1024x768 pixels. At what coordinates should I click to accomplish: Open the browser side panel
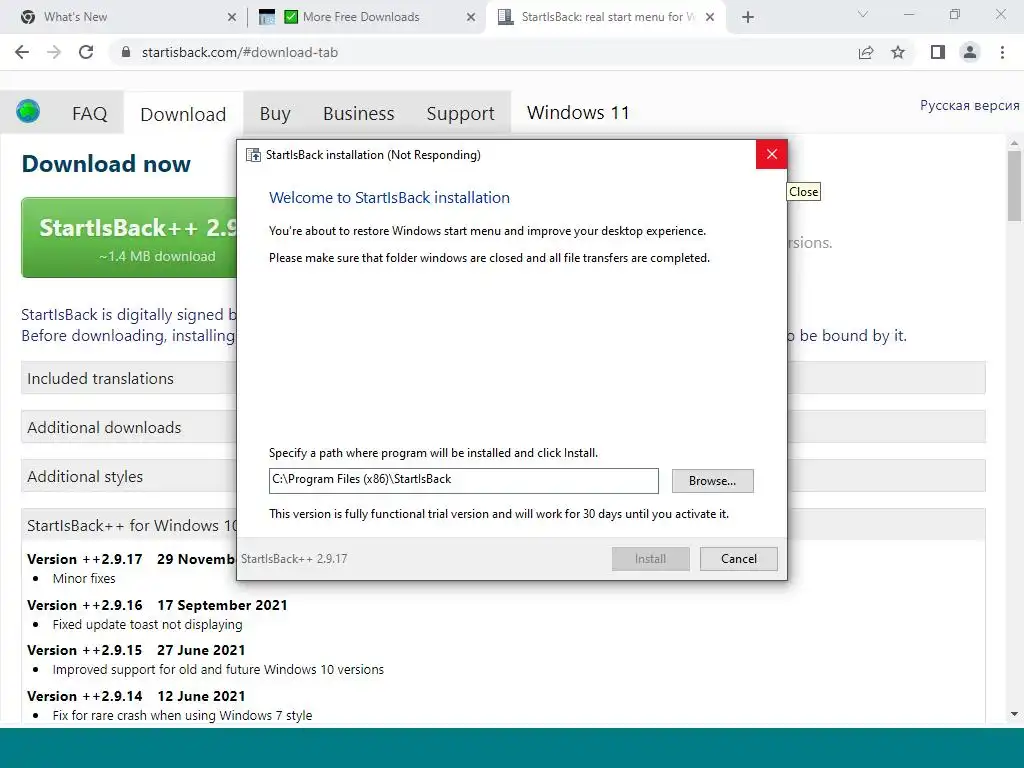[938, 52]
